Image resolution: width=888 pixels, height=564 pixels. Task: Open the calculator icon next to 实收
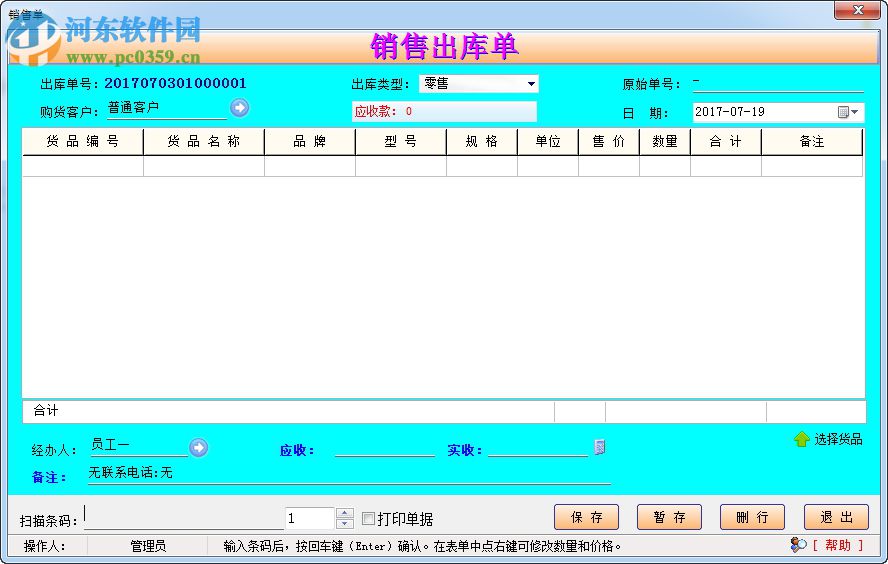point(600,447)
